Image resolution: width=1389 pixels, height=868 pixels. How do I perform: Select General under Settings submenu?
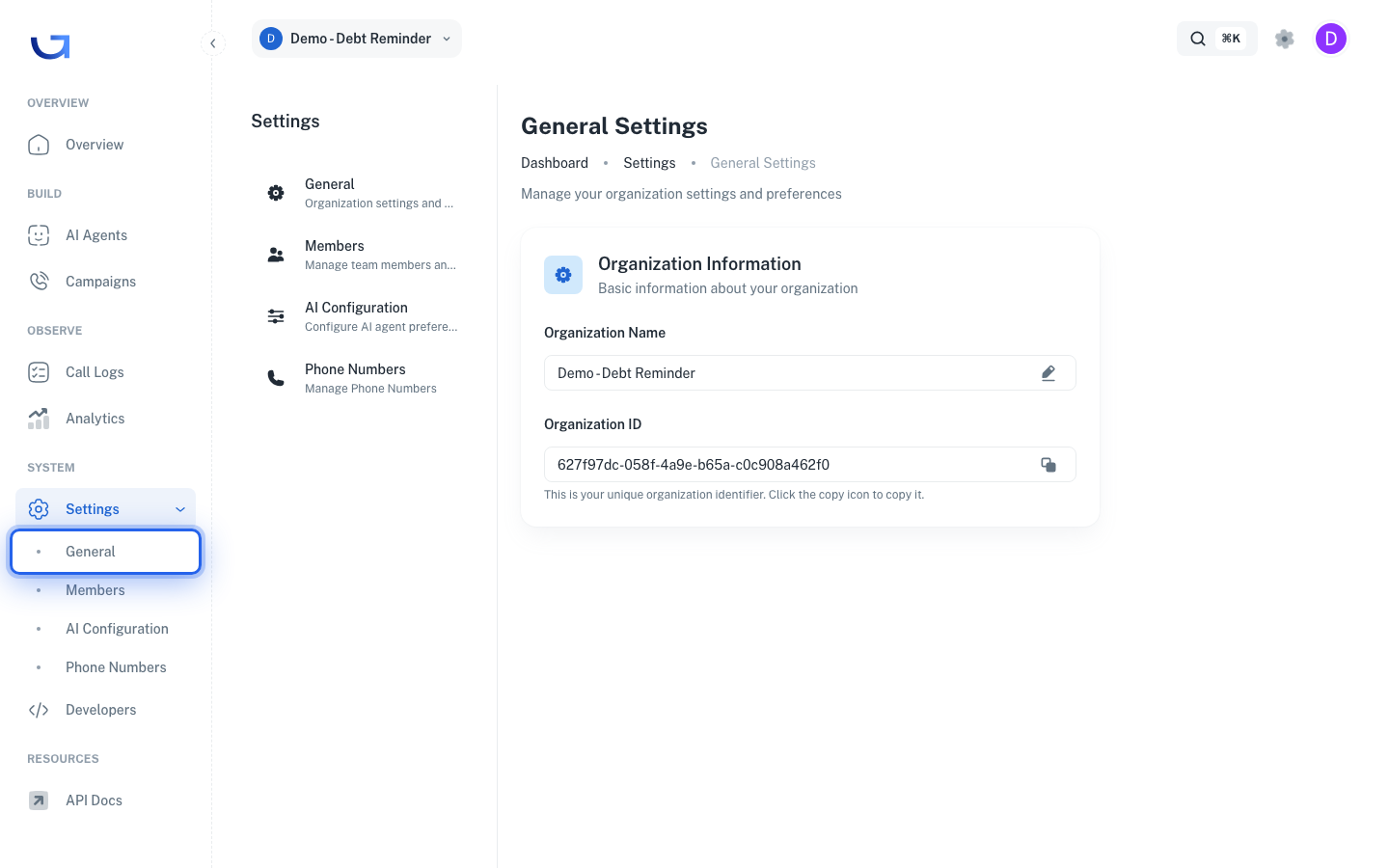click(105, 552)
